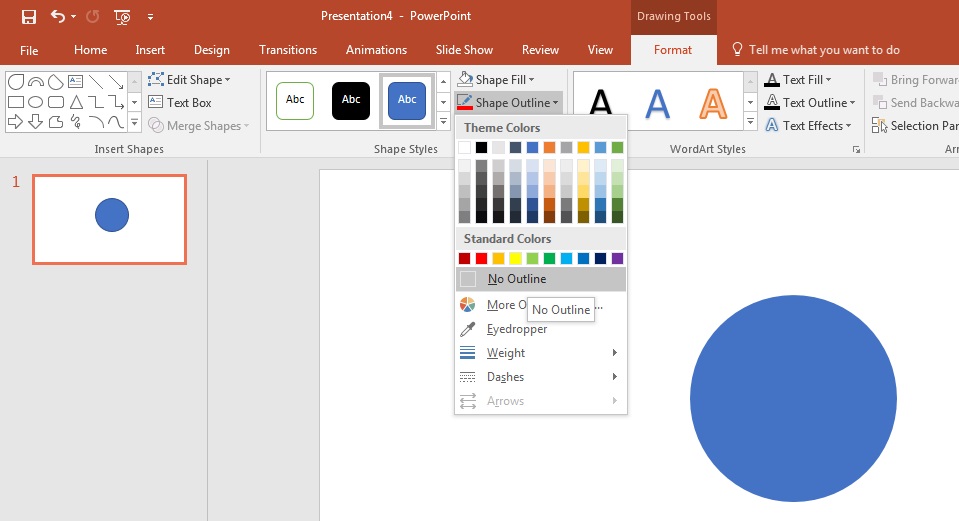Open the Weight submenu
Viewport: 959px width, 521px height.
pyautogui.click(x=541, y=353)
